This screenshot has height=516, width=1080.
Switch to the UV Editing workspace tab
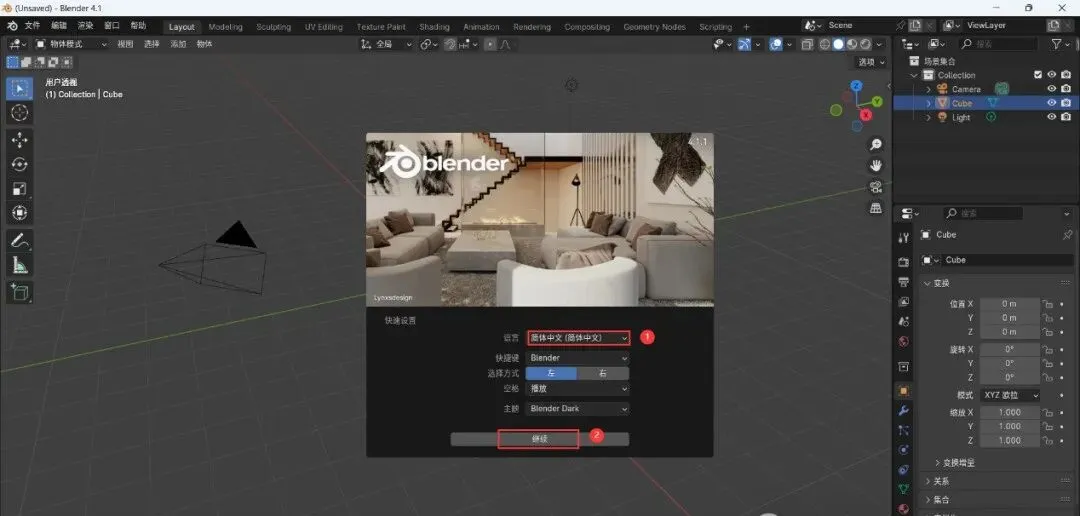324,27
